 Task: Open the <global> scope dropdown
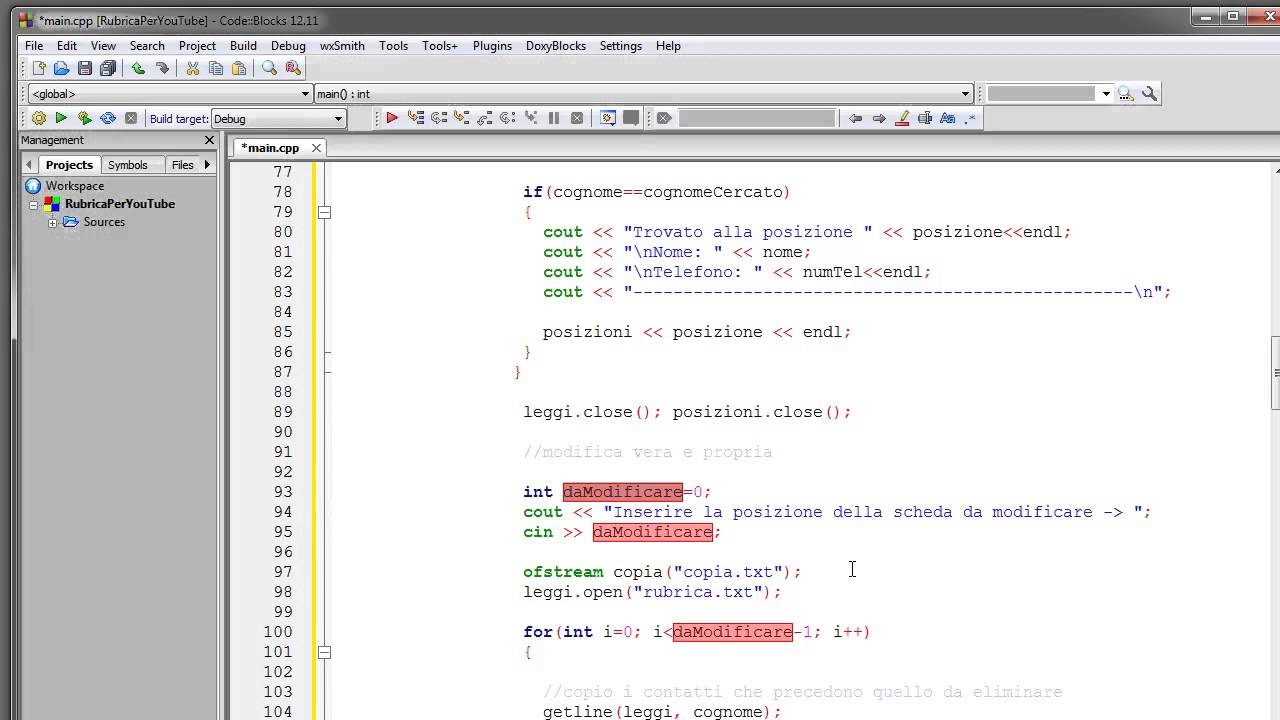point(170,94)
